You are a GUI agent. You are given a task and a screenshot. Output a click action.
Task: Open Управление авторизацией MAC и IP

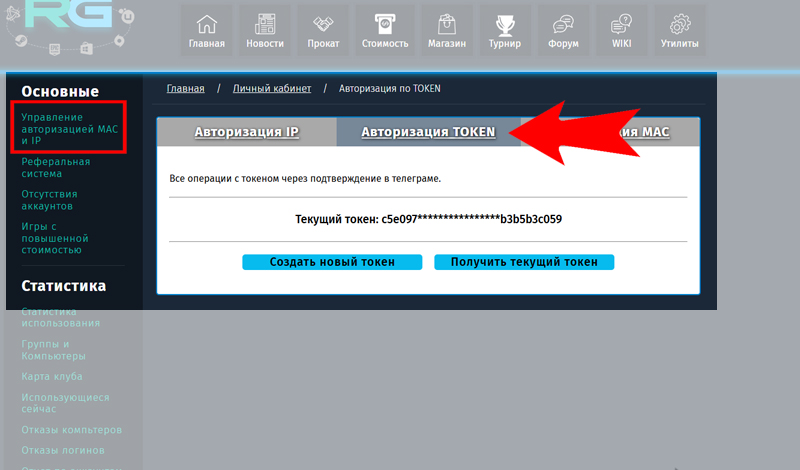pos(70,129)
